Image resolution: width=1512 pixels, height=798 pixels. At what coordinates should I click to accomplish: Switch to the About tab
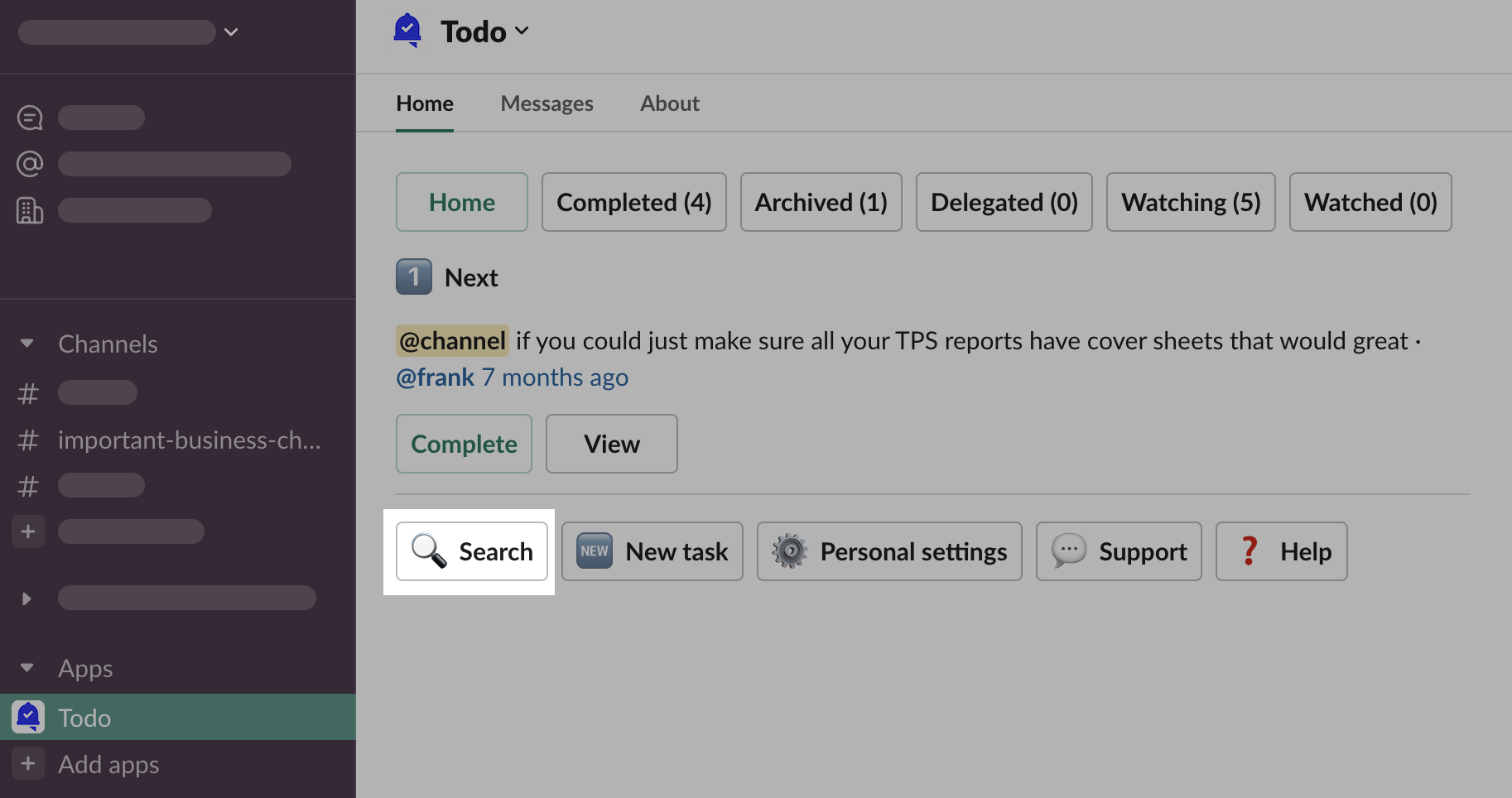[669, 103]
